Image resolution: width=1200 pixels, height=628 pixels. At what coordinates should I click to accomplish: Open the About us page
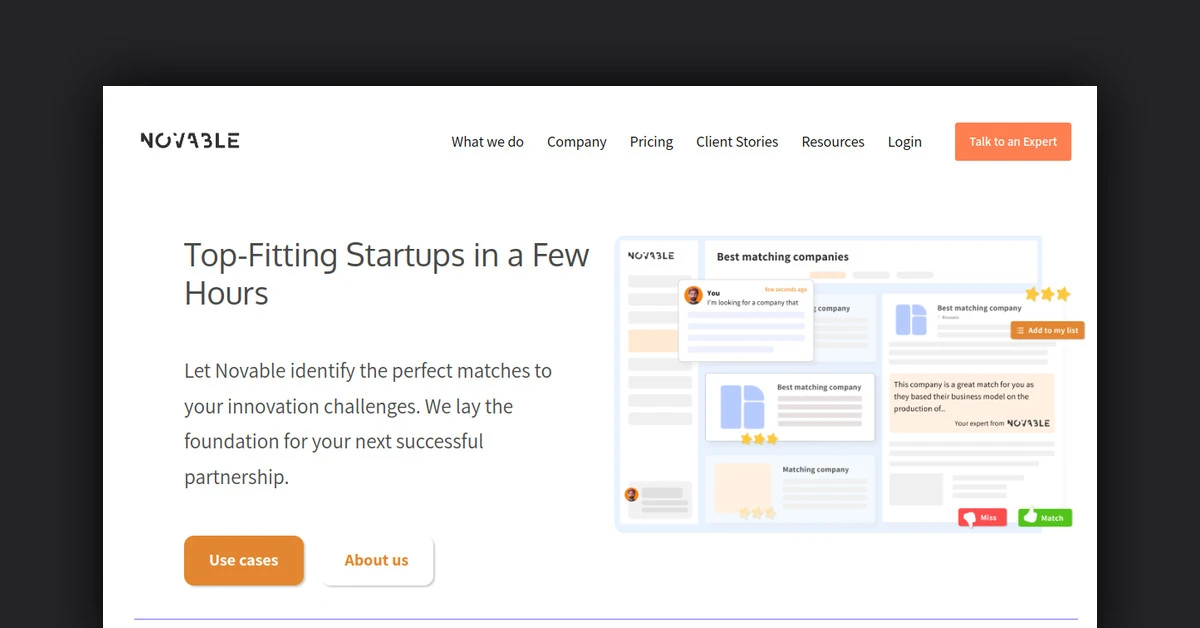point(376,560)
